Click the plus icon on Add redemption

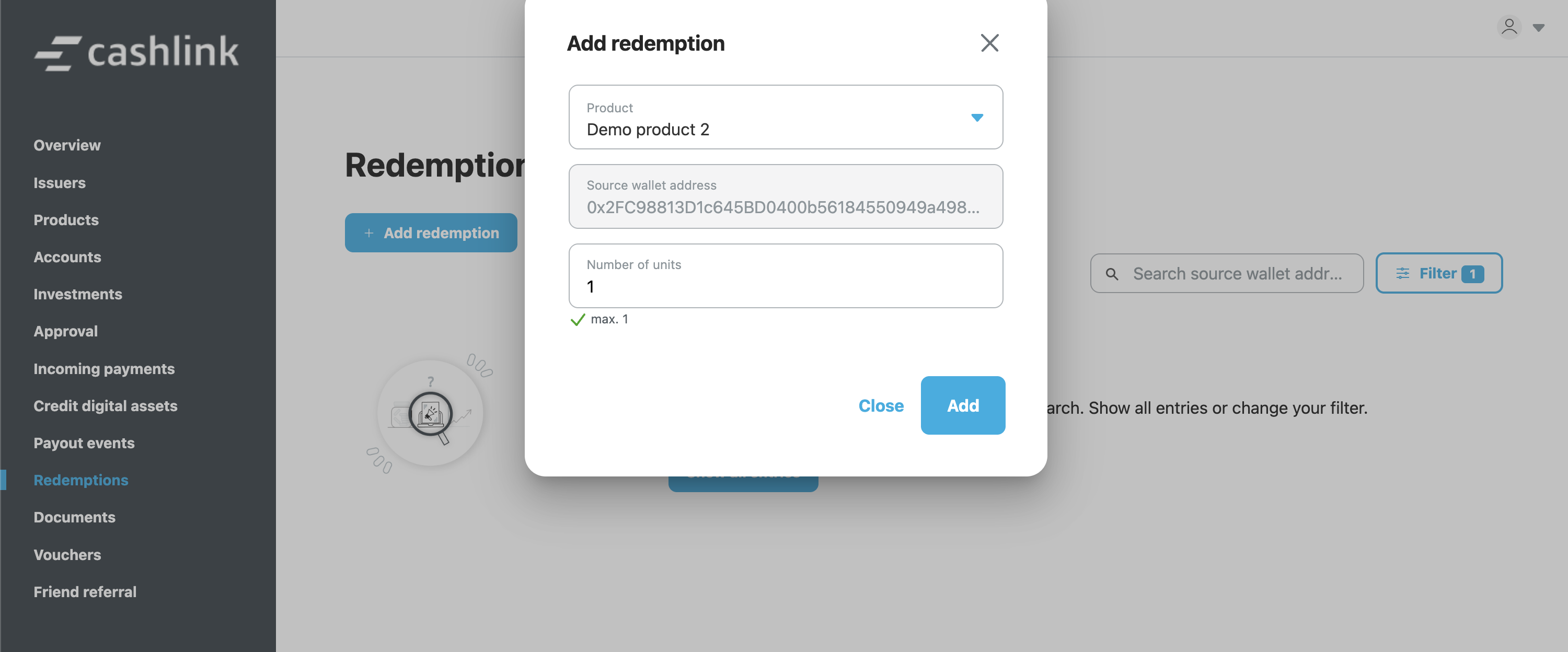coord(369,234)
